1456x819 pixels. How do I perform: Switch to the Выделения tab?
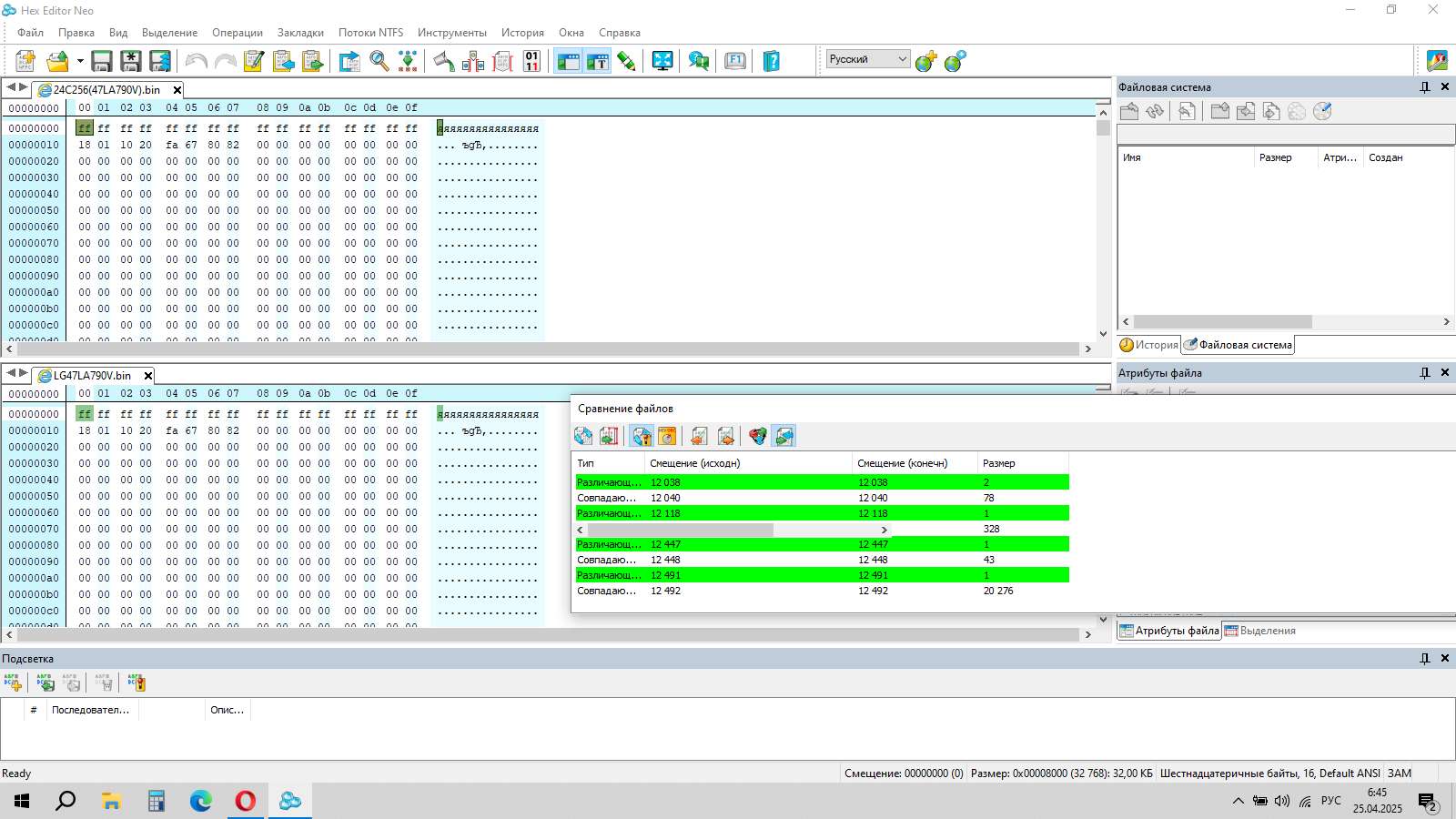pyautogui.click(x=1260, y=631)
